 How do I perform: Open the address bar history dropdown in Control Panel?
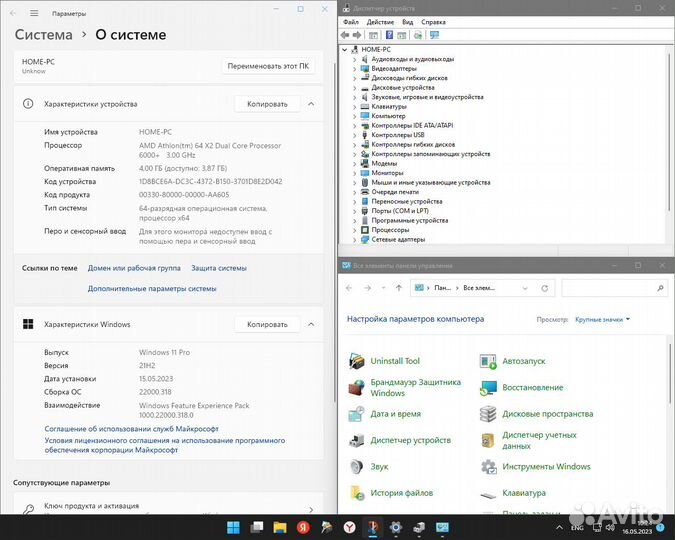[525, 288]
